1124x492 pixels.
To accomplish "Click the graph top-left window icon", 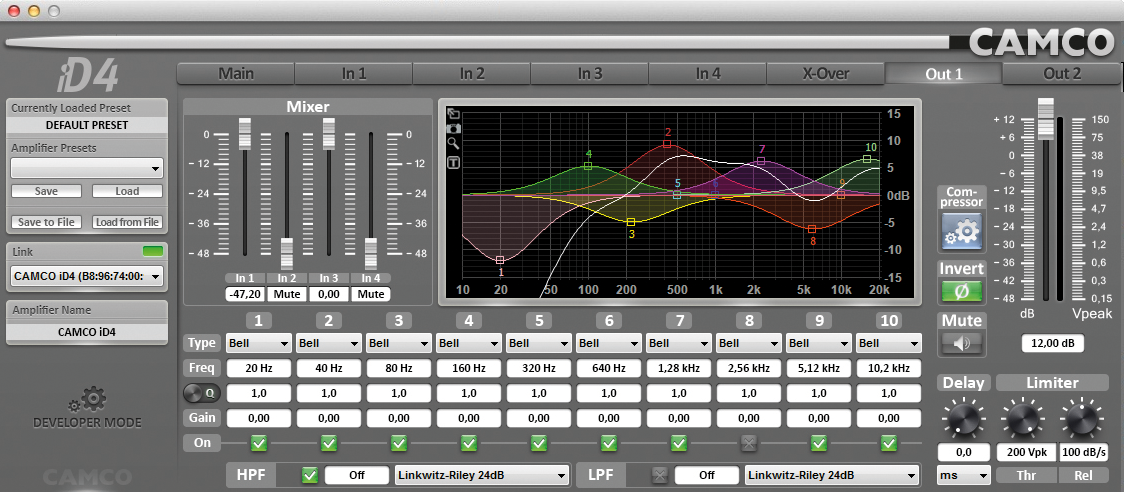I will coord(453,113).
